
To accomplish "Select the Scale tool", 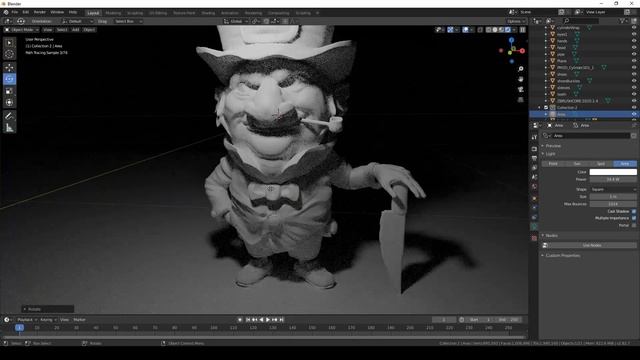I will coord(9,91).
